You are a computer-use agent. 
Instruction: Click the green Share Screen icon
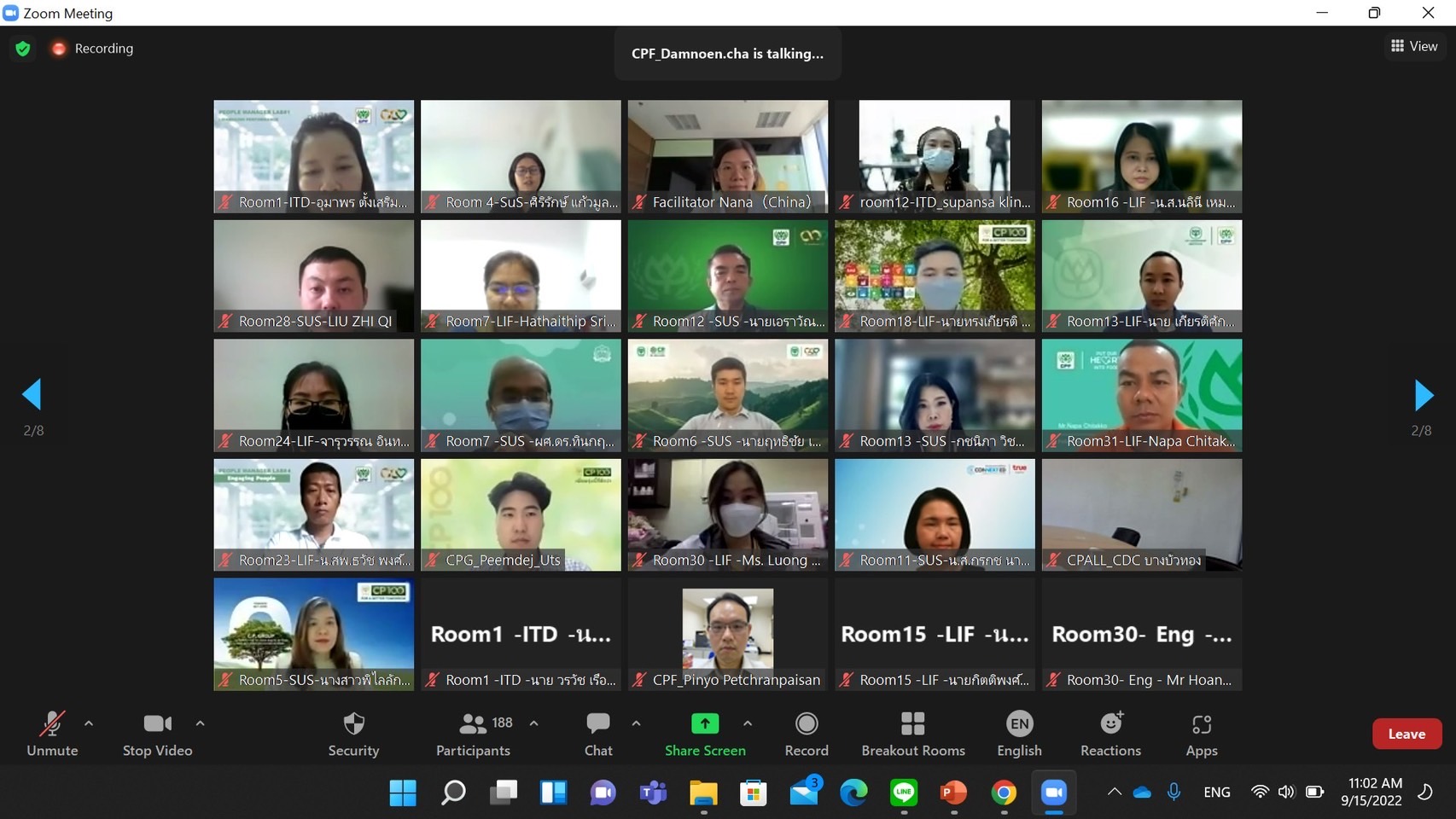(704, 724)
